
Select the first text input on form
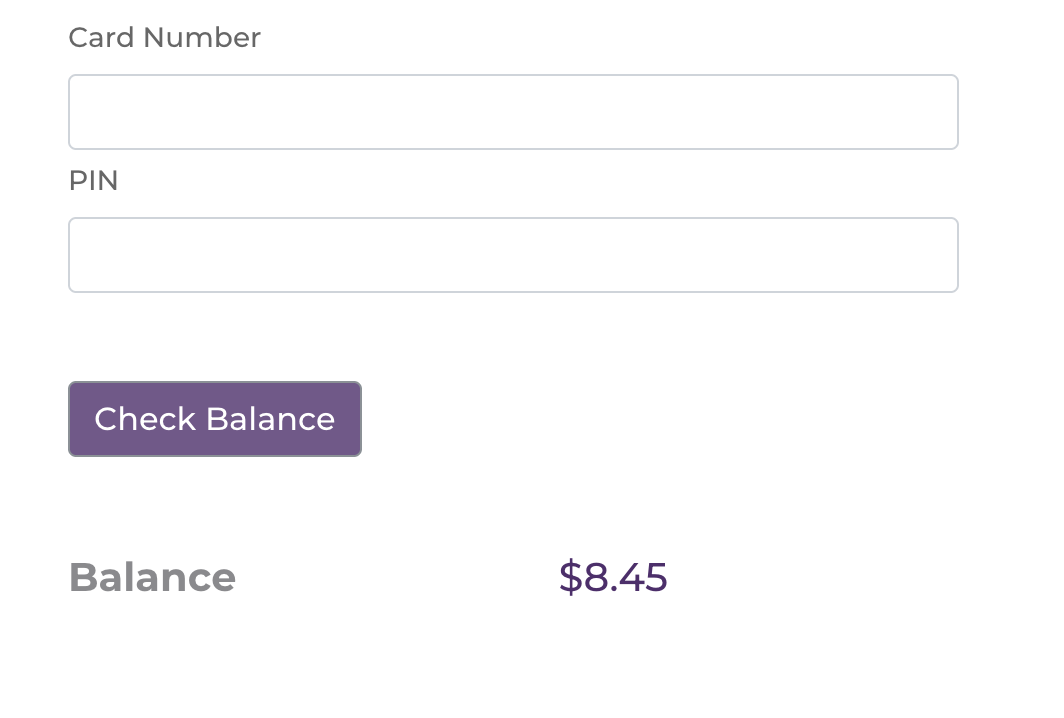click(x=513, y=112)
